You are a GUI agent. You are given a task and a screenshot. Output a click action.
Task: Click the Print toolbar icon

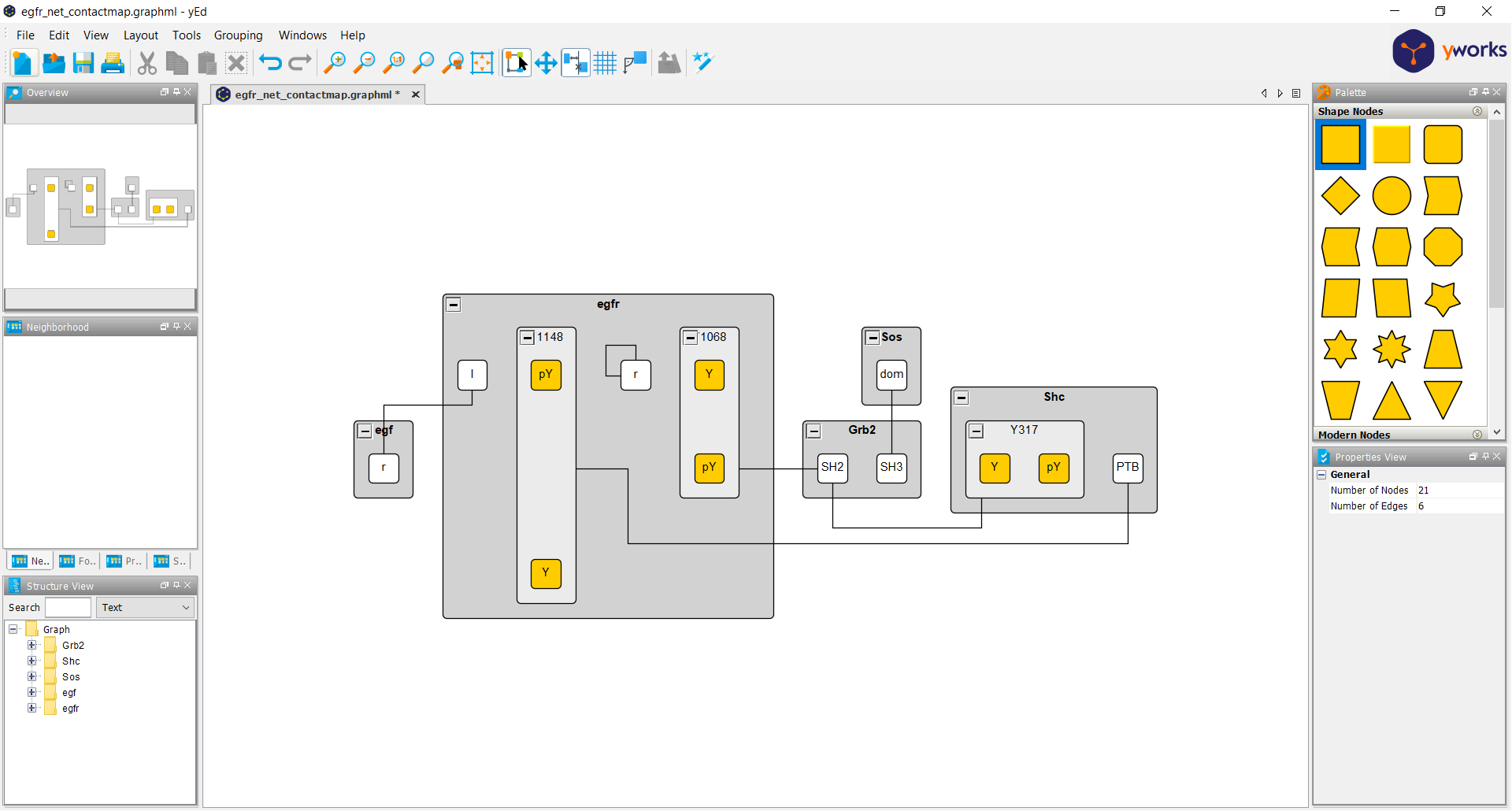113,62
